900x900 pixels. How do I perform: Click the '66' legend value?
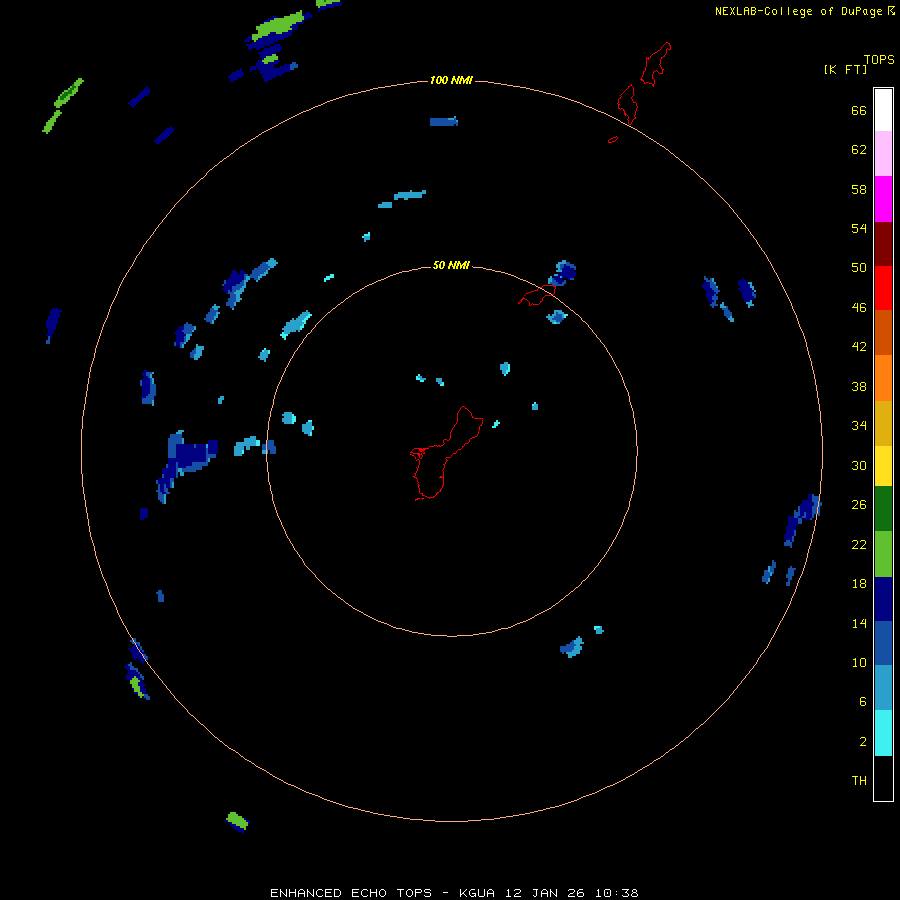[859, 111]
